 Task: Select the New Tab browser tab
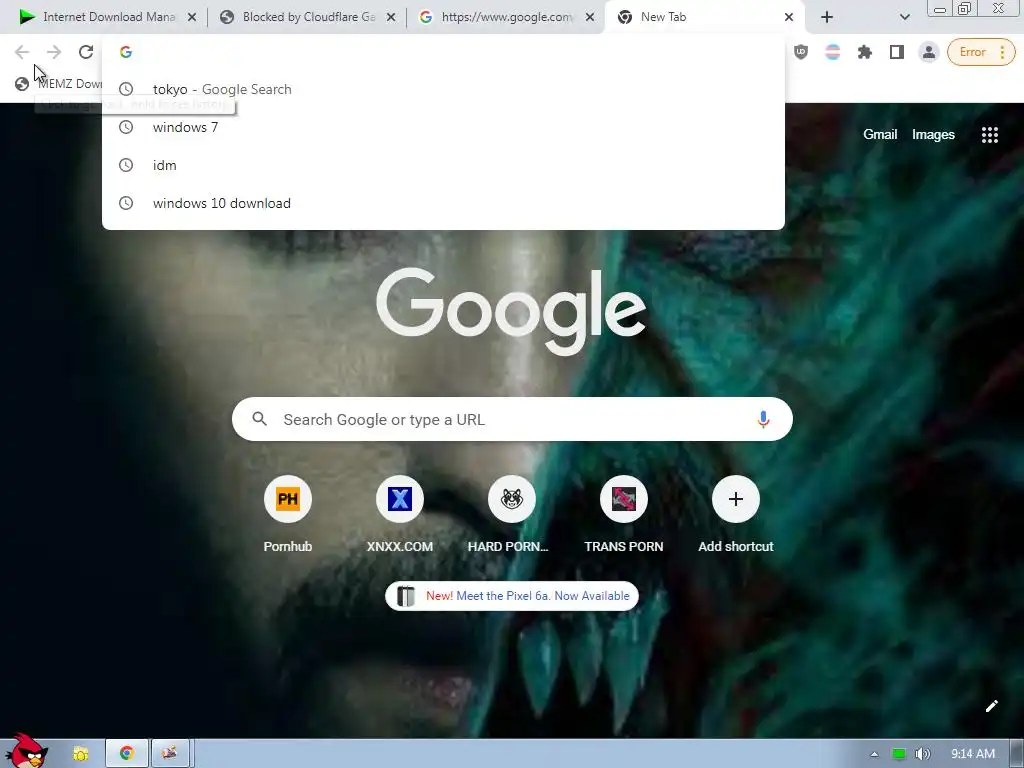click(704, 17)
